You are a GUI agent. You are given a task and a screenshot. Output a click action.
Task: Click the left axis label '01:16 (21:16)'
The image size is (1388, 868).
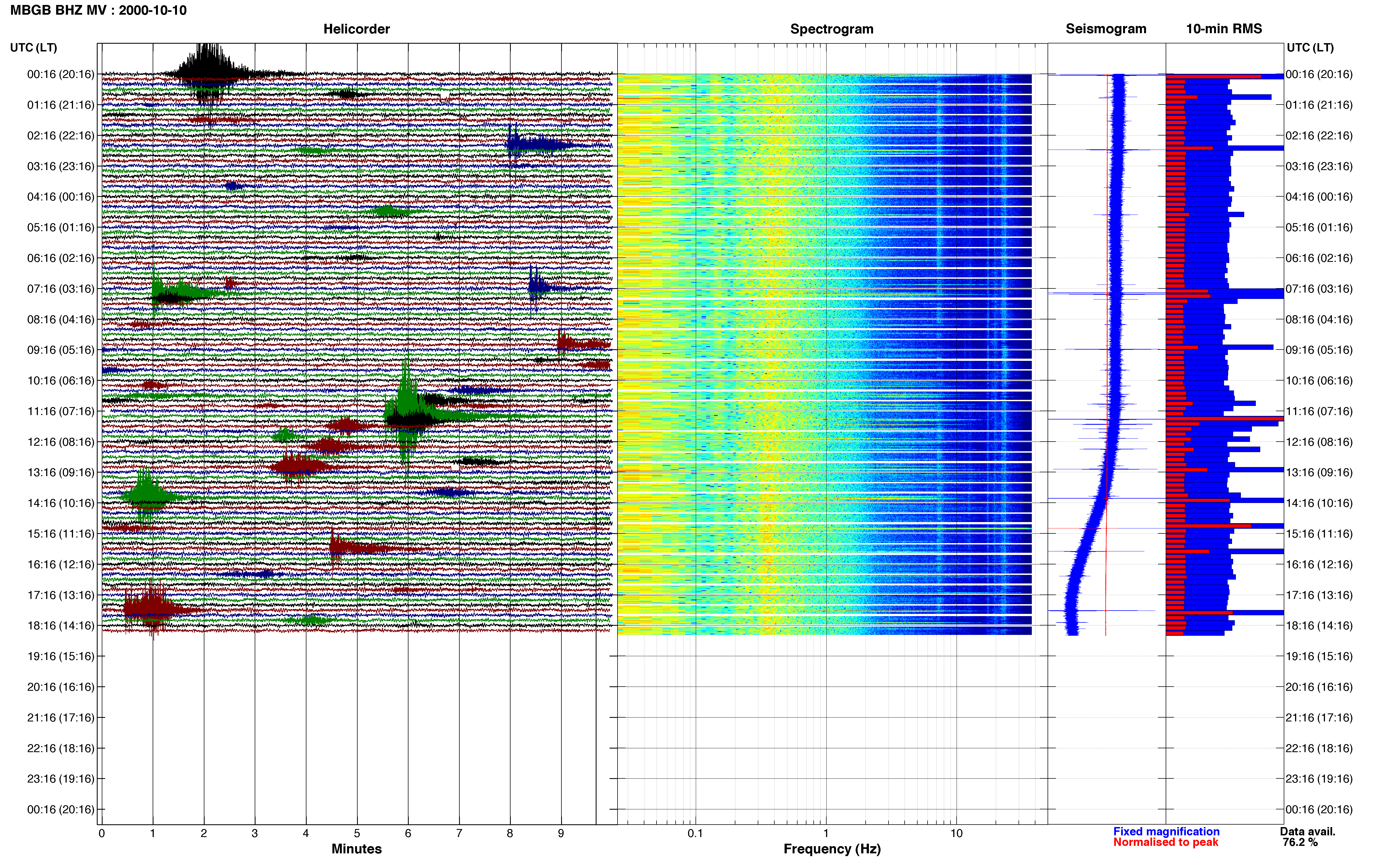60,105
